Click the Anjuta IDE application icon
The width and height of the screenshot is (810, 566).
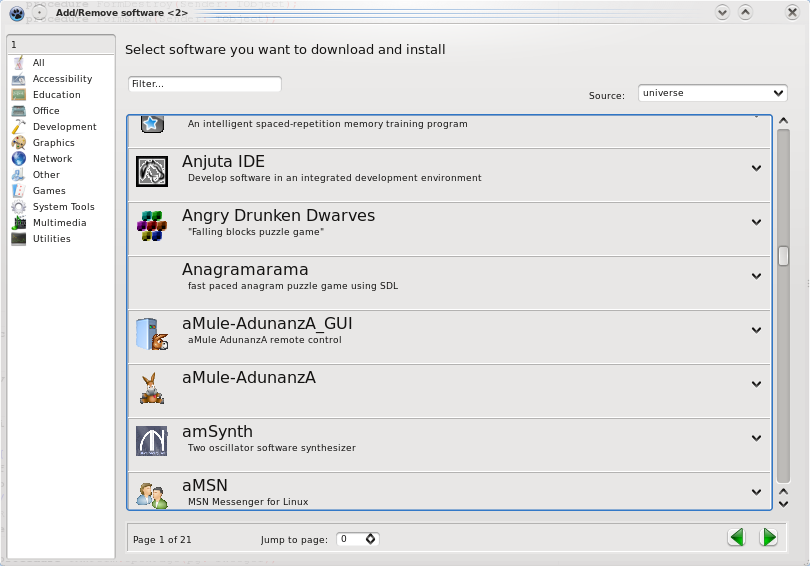tap(152, 172)
